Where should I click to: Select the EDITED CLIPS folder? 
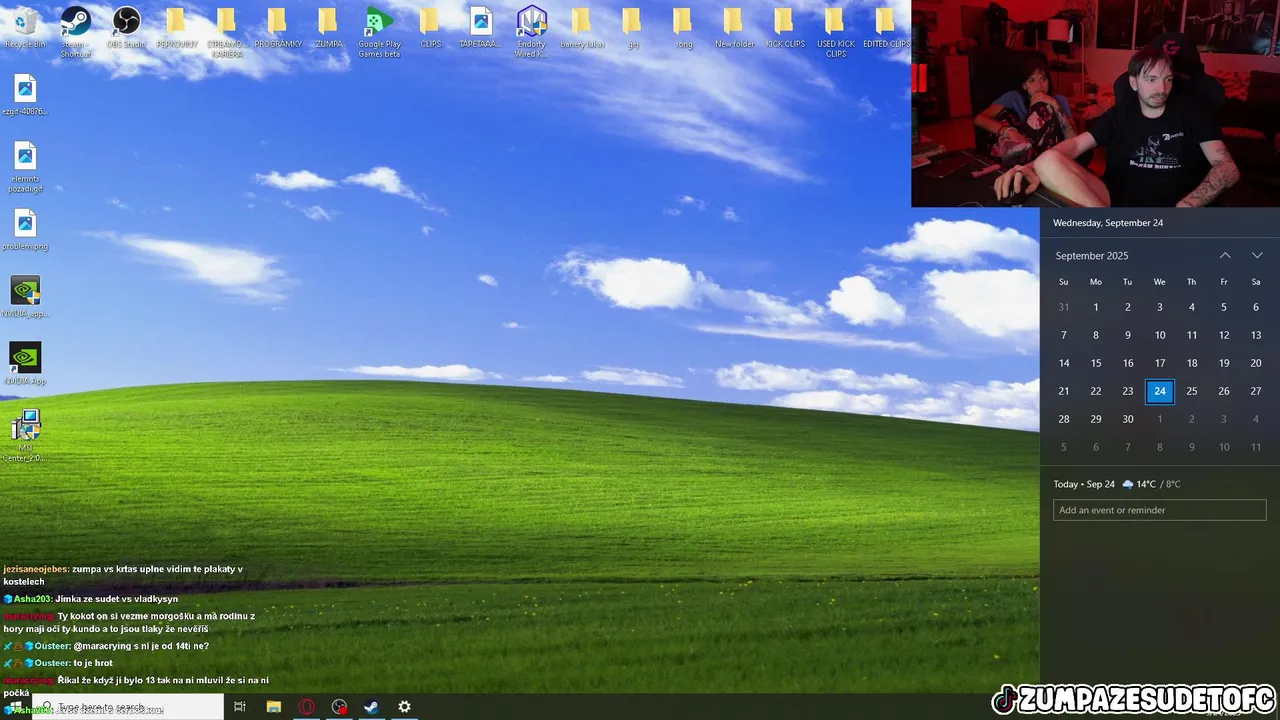coord(886,28)
